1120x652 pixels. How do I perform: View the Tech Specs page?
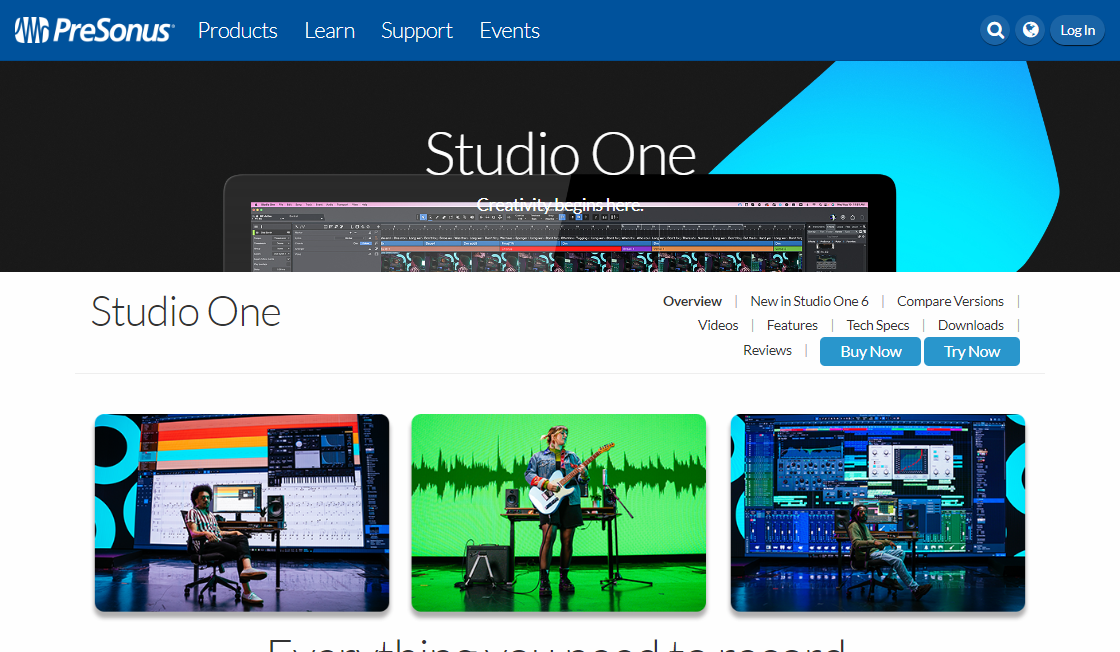(877, 325)
